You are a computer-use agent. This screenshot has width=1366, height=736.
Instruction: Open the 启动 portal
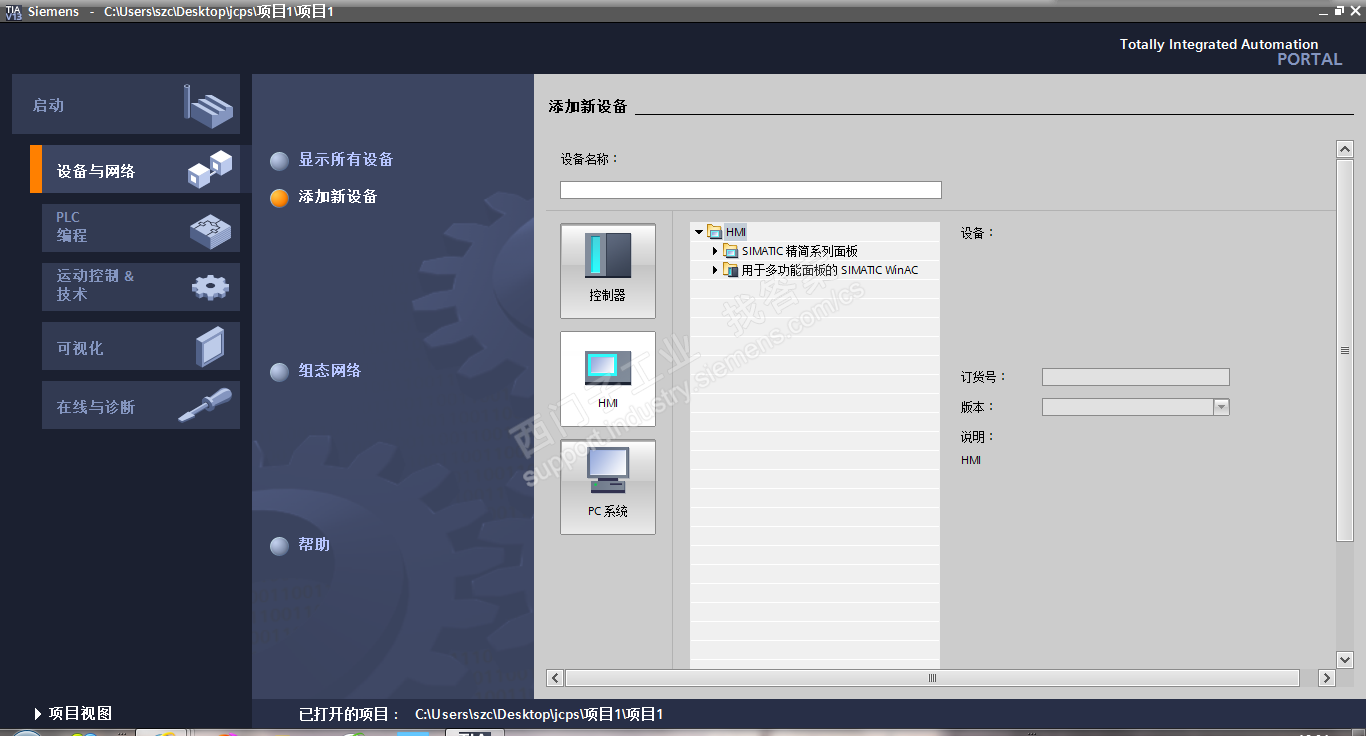(126, 104)
